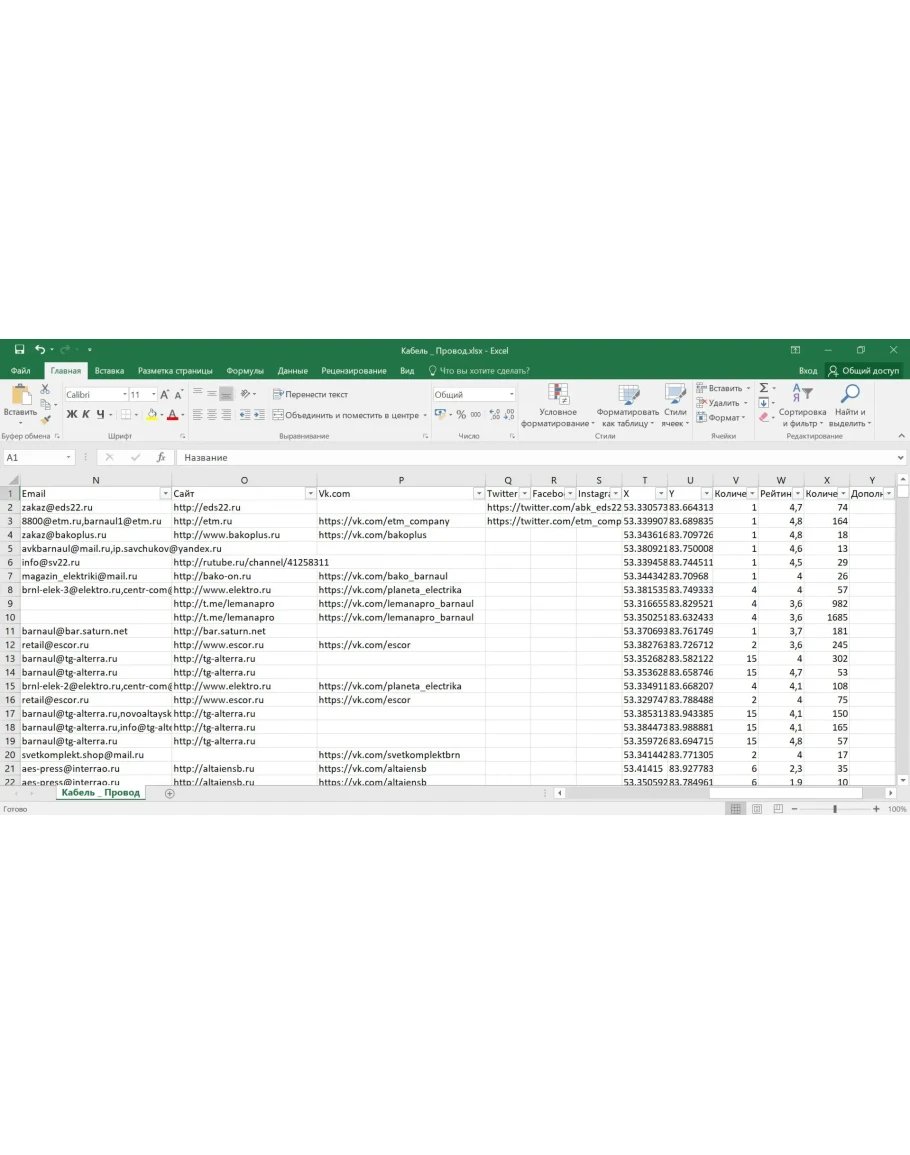Switch to the Вставка ribbon tab

tap(109, 371)
